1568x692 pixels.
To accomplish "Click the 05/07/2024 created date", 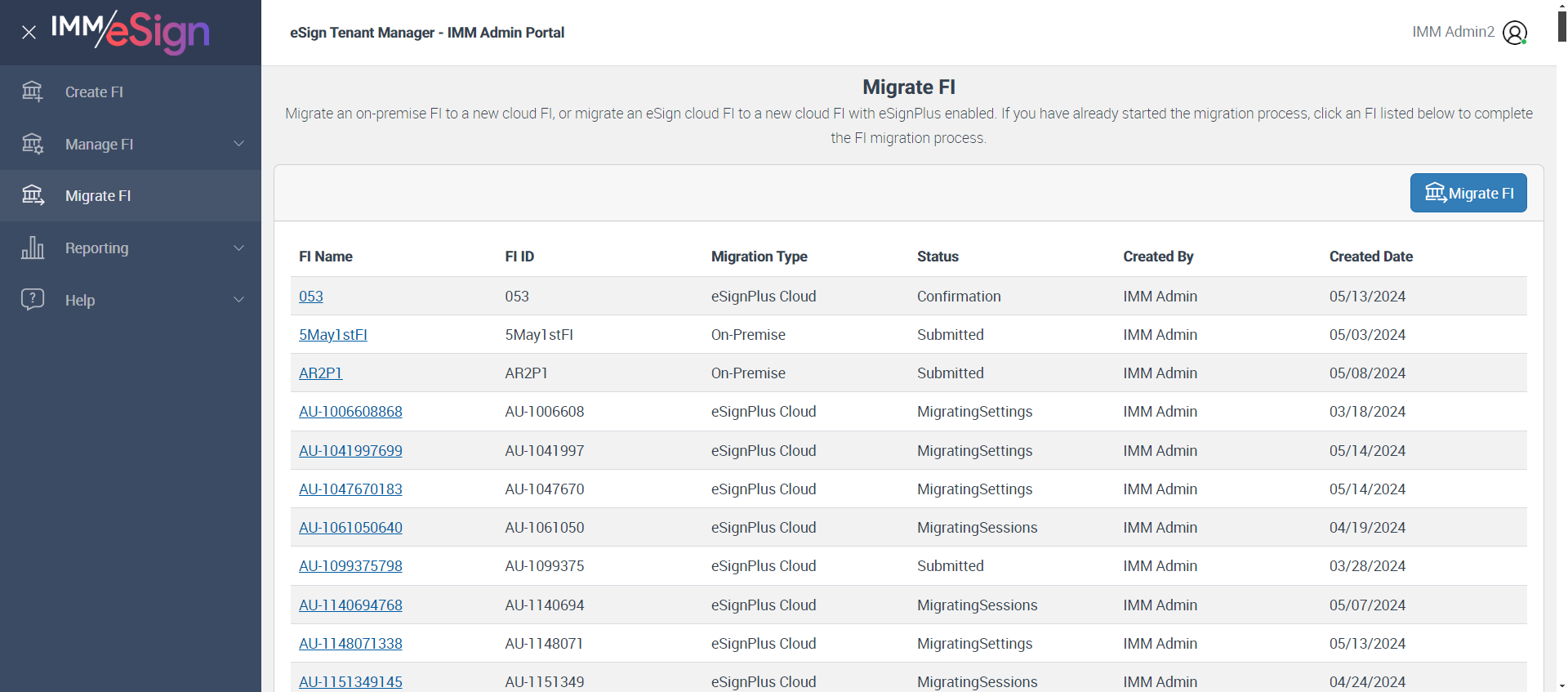I will pos(1368,605).
